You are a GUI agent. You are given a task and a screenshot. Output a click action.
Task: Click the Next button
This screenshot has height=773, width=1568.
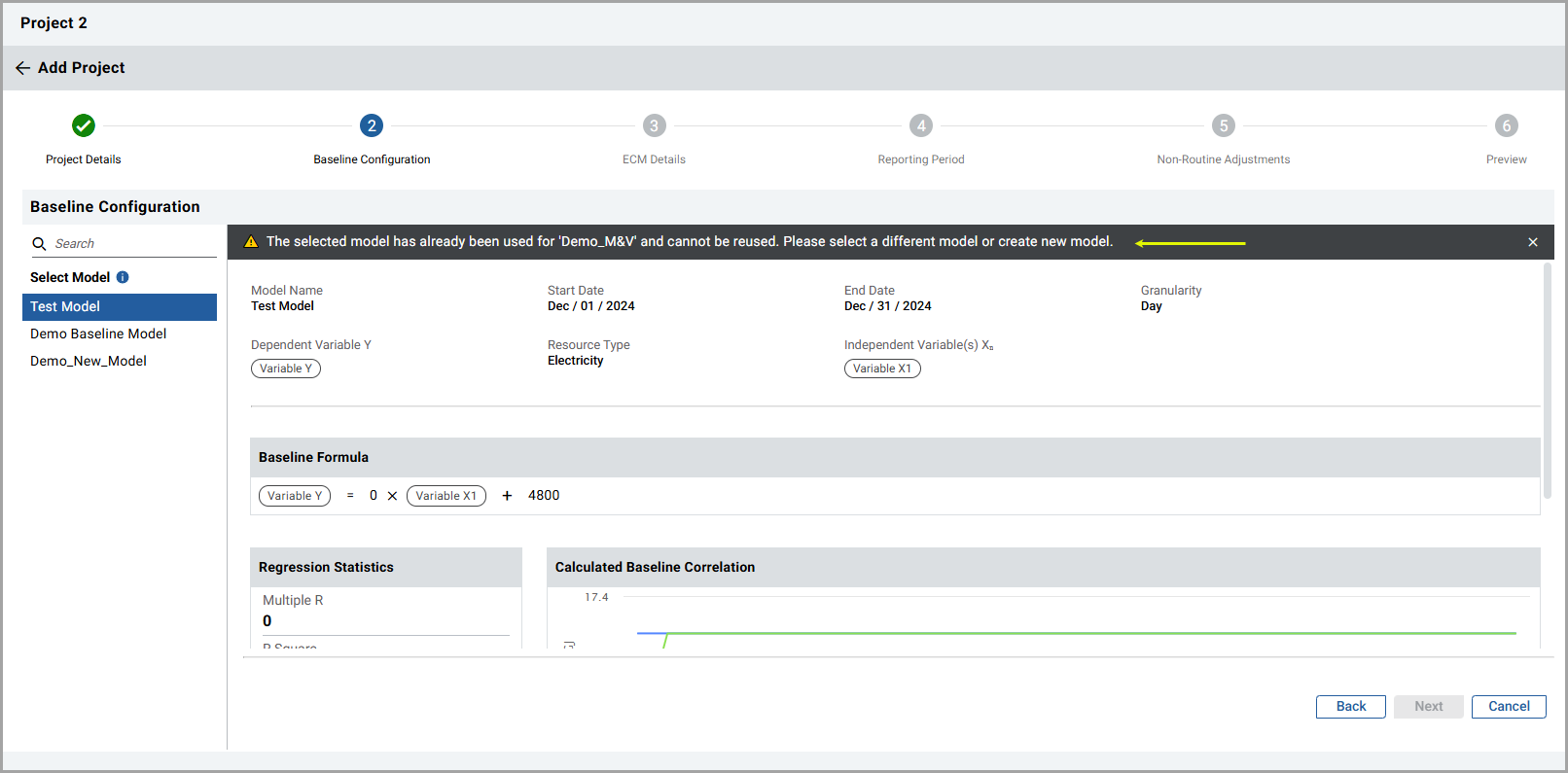pyautogui.click(x=1428, y=707)
